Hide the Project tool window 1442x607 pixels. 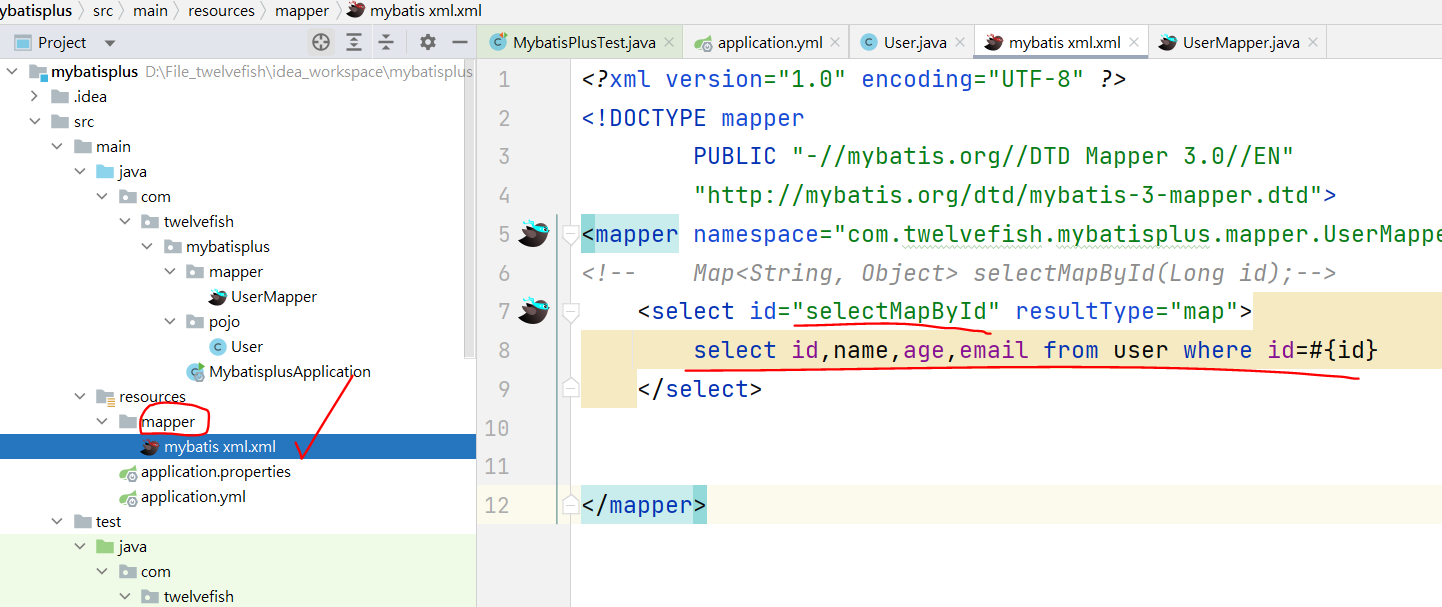460,42
